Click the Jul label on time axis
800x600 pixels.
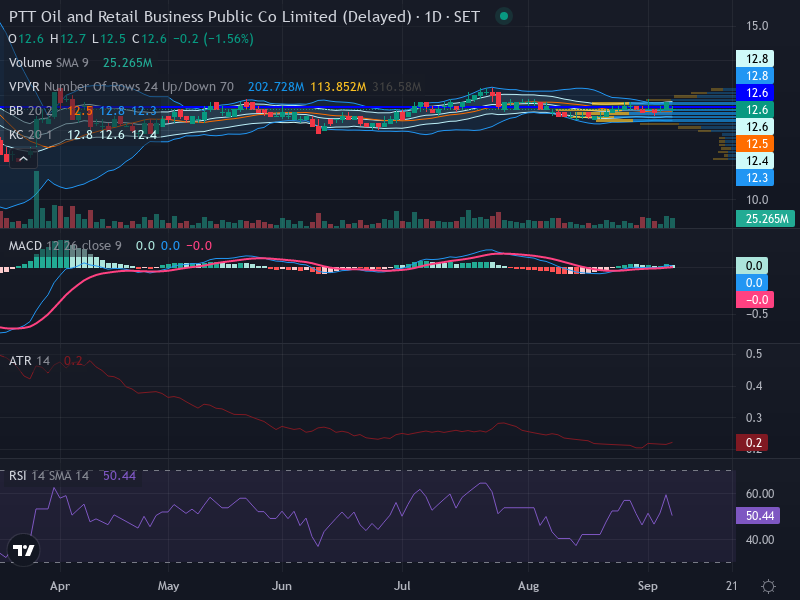pyautogui.click(x=402, y=586)
